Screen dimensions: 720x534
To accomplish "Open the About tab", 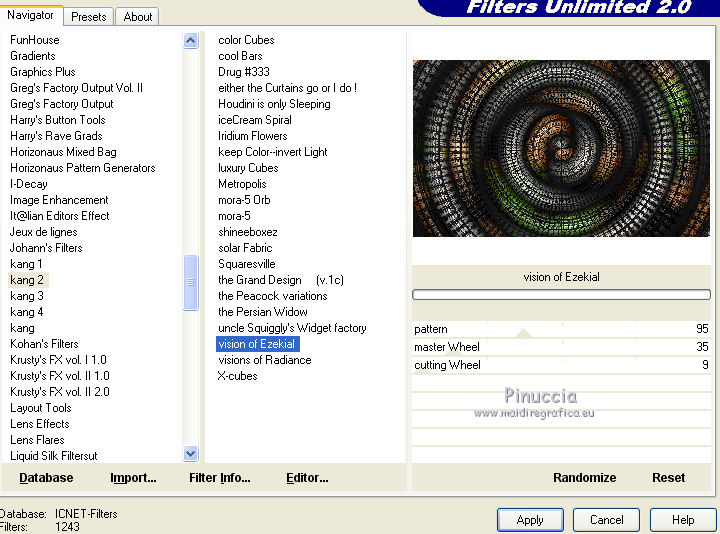I will (x=137, y=17).
